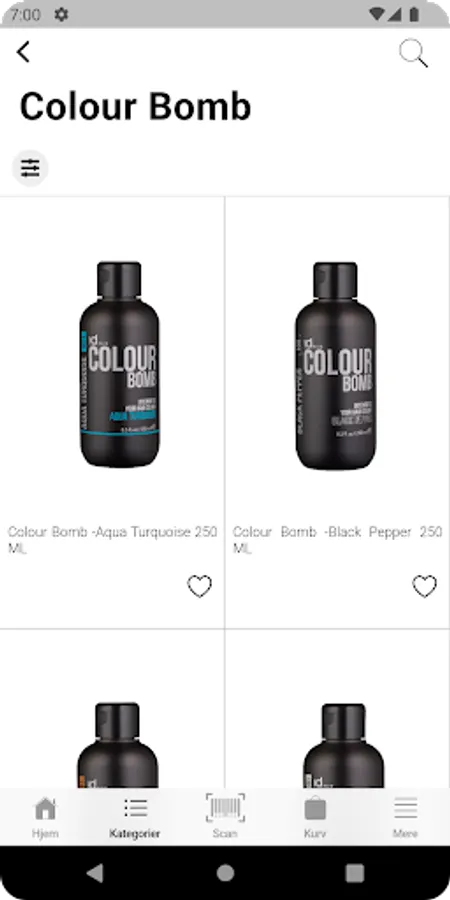Viewport: 450px width, 900px height.
Task: Open the Mere menu icon
Action: click(x=405, y=817)
